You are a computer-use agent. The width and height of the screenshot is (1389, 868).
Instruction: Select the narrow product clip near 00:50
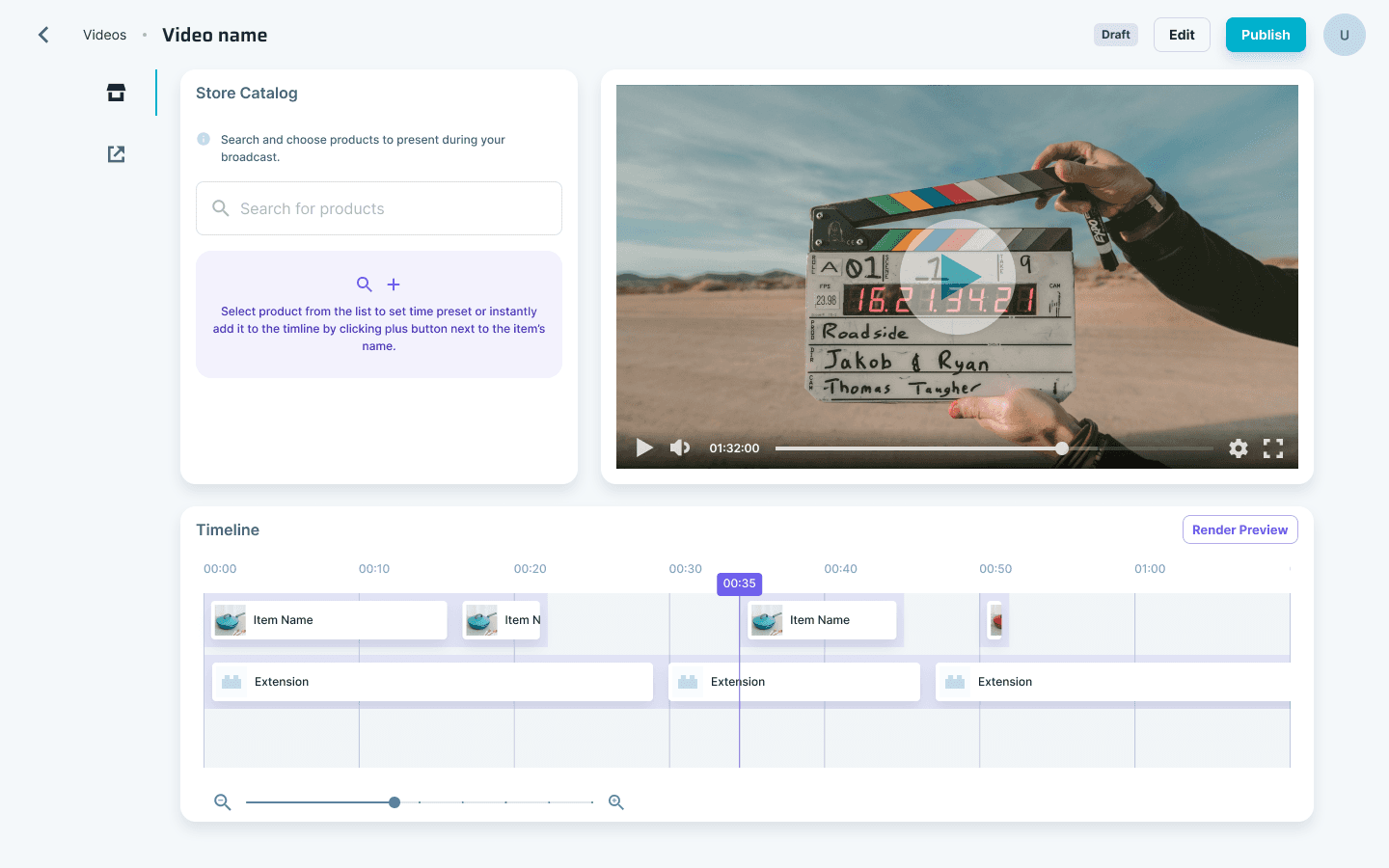coord(996,620)
